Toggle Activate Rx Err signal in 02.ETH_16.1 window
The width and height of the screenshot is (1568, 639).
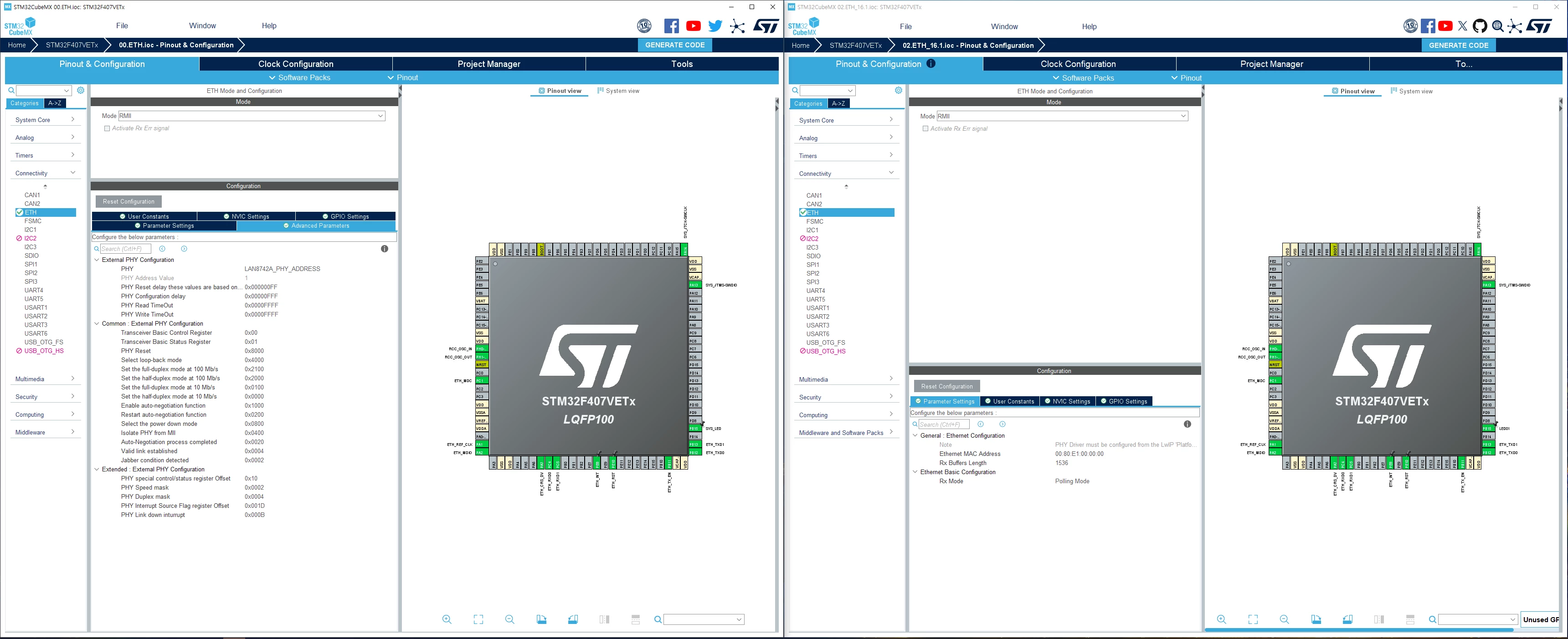coord(925,129)
